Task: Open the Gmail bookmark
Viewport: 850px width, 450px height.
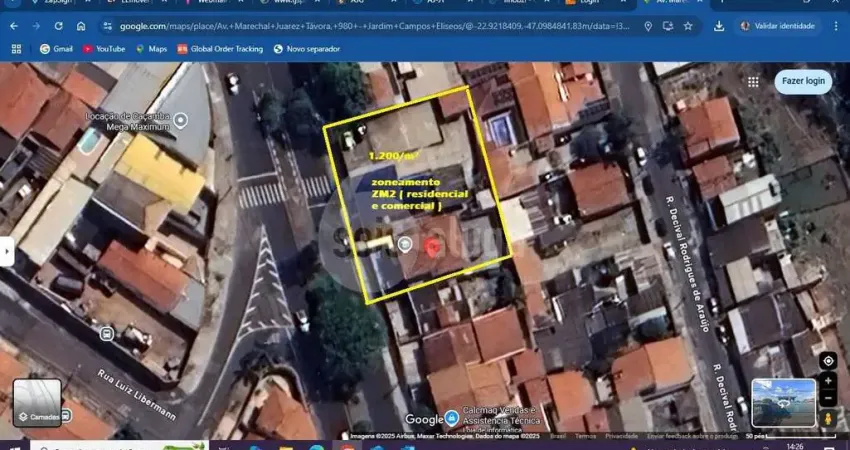Action: pyautogui.click(x=56, y=49)
